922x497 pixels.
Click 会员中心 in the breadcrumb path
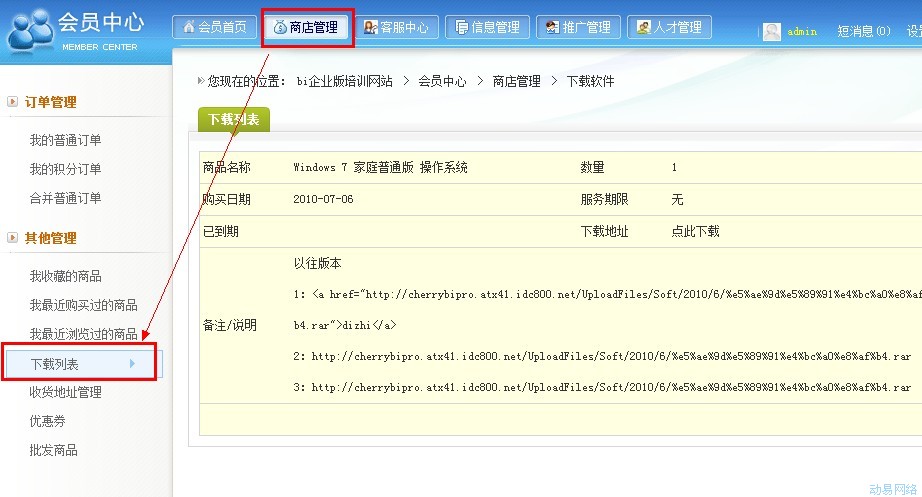pos(442,81)
